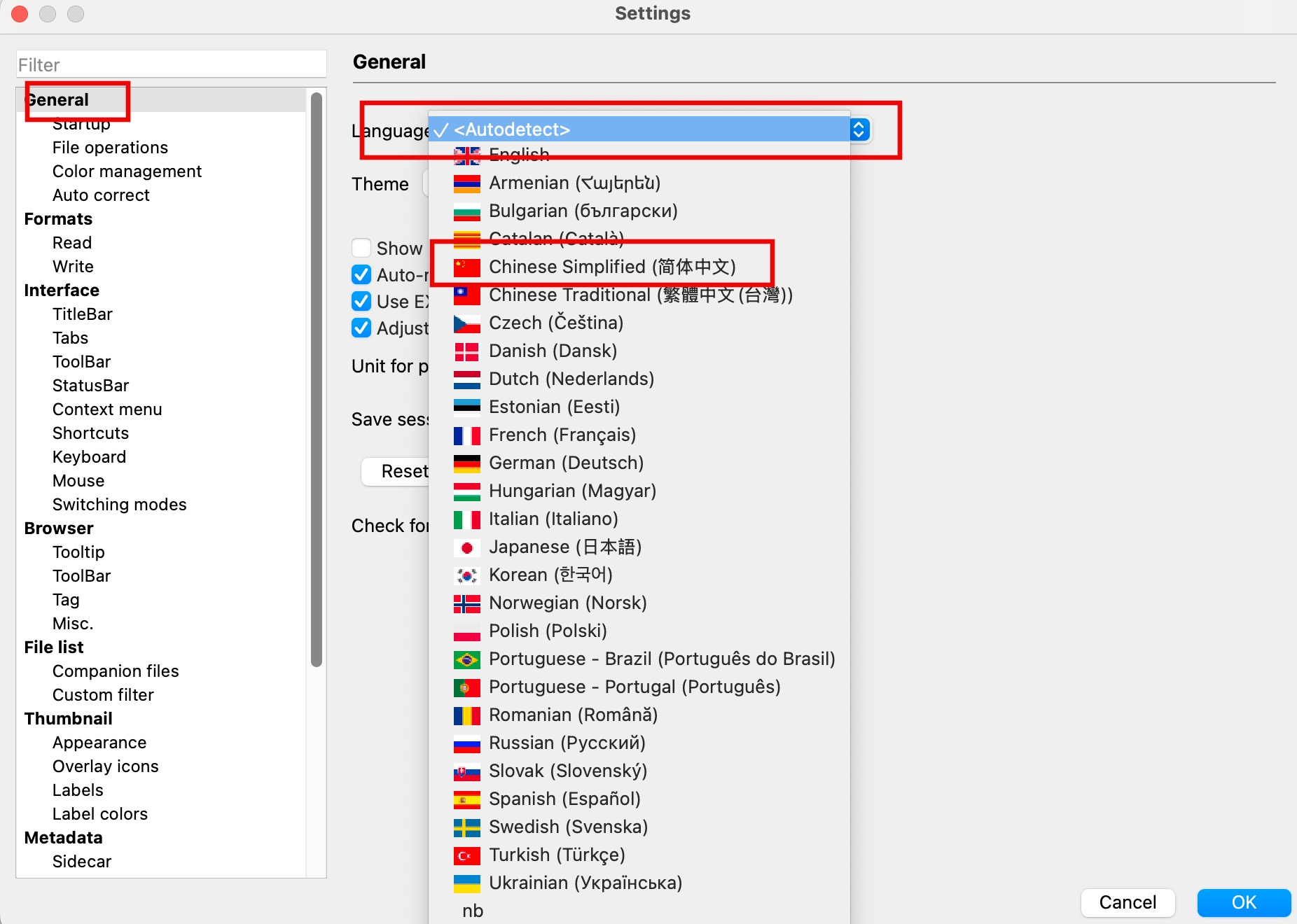Select Shortcuts under Interface
1297x924 pixels.
tap(90, 433)
